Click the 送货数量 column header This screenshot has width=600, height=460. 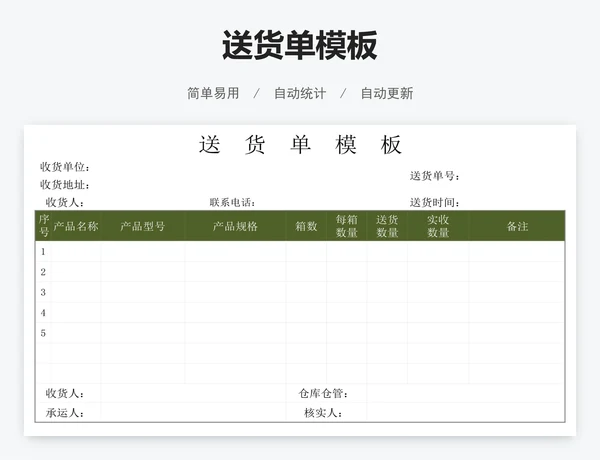pyautogui.click(x=387, y=226)
